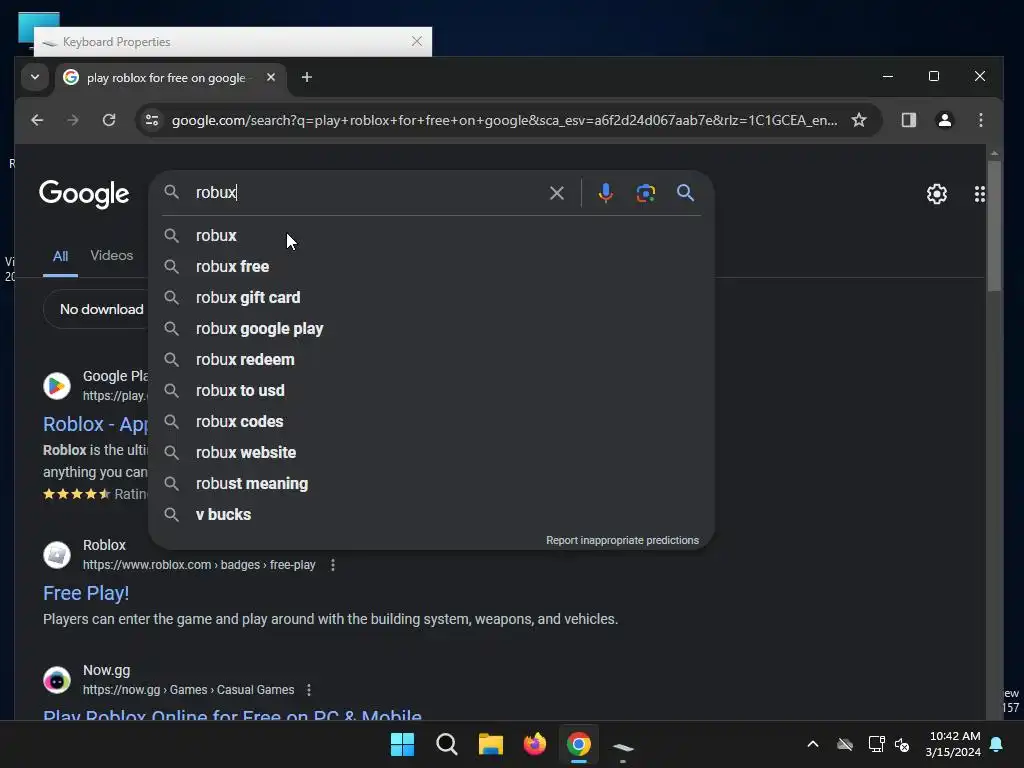
Task: Select the 'robux gift card' suggestion
Action: point(431,298)
